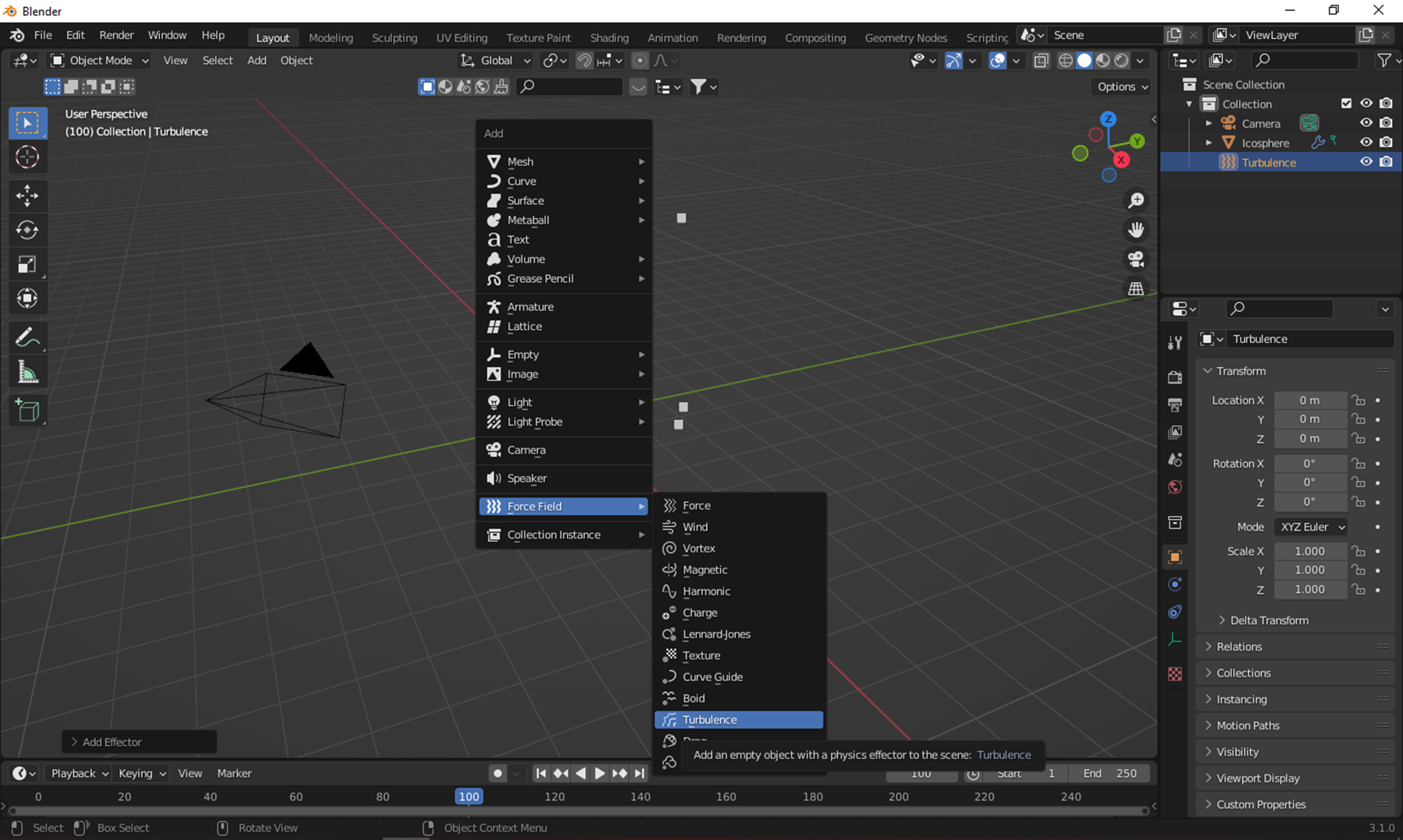The height and width of the screenshot is (840, 1403).
Task: Toggle camera view icon in viewport
Action: (1136, 259)
